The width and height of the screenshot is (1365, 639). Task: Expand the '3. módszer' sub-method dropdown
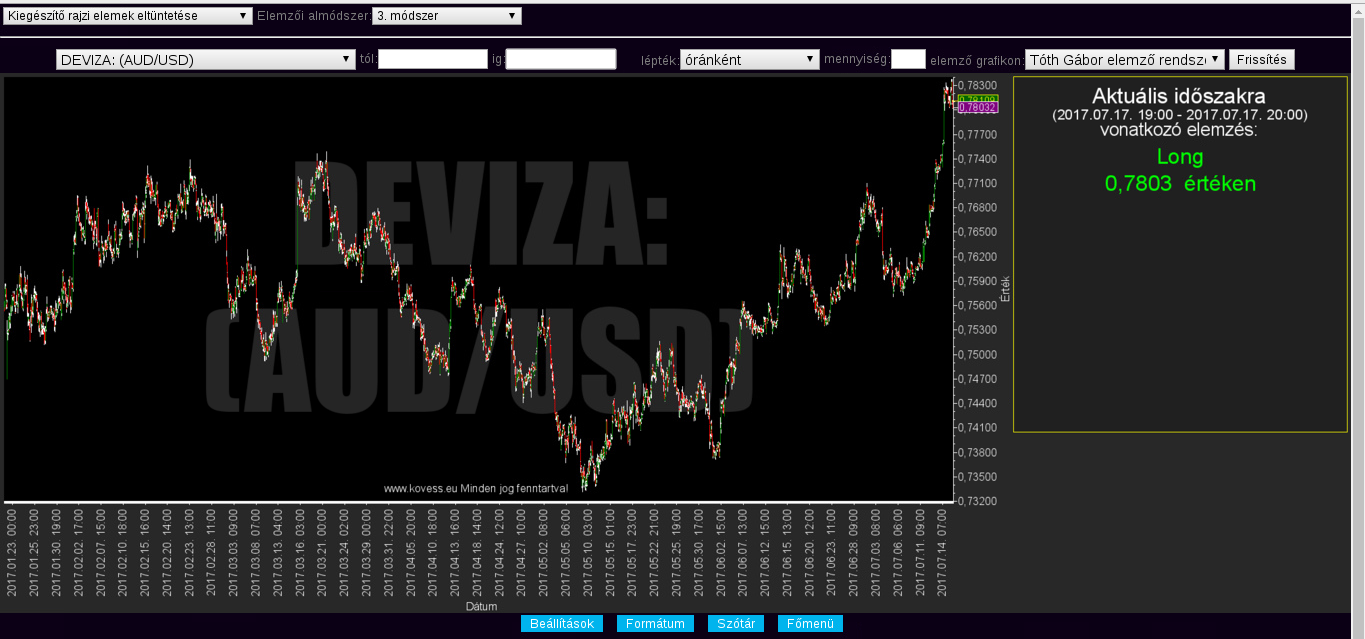(x=447, y=16)
